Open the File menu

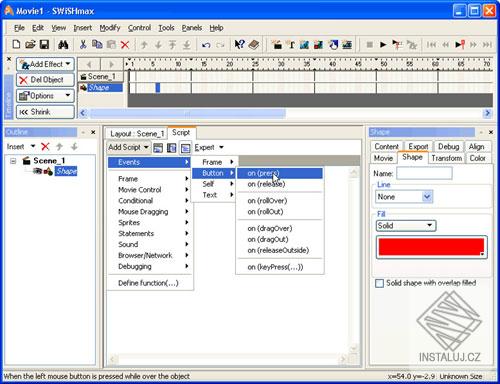pyautogui.click(x=19, y=28)
